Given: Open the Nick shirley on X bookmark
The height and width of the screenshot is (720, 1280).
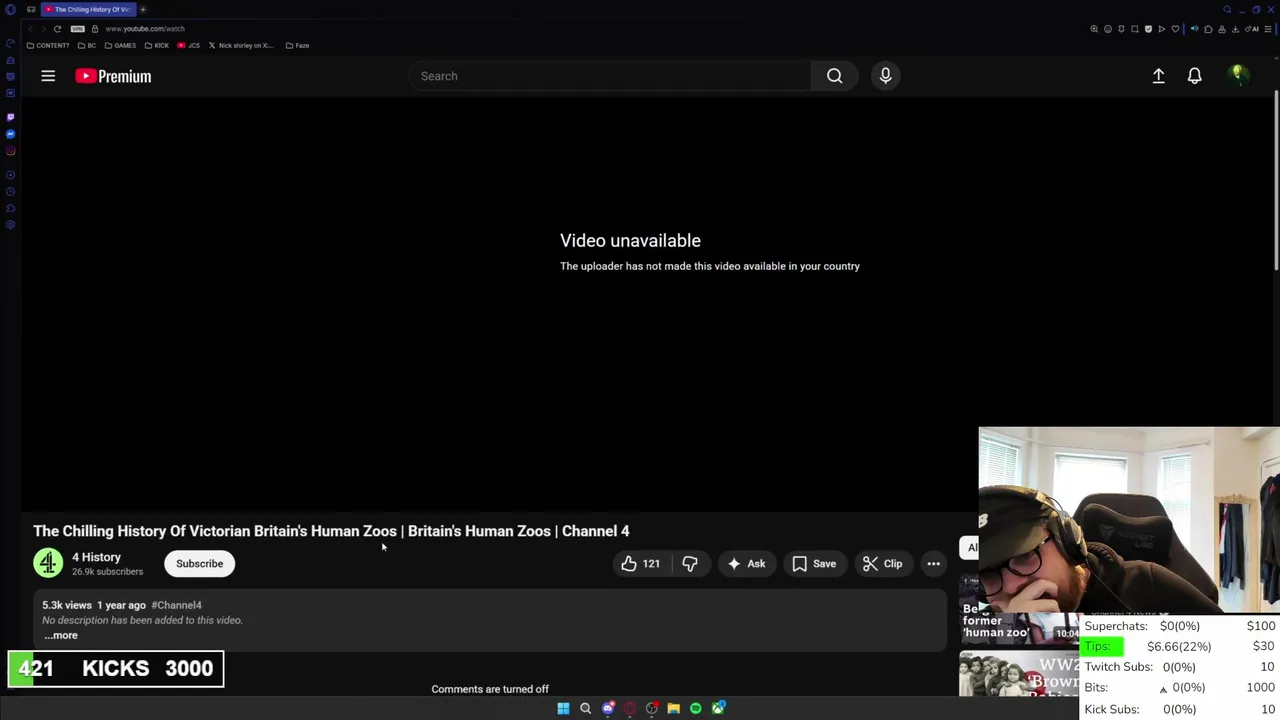Looking at the screenshot, I should pyautogui.click(x=241, y=45).
